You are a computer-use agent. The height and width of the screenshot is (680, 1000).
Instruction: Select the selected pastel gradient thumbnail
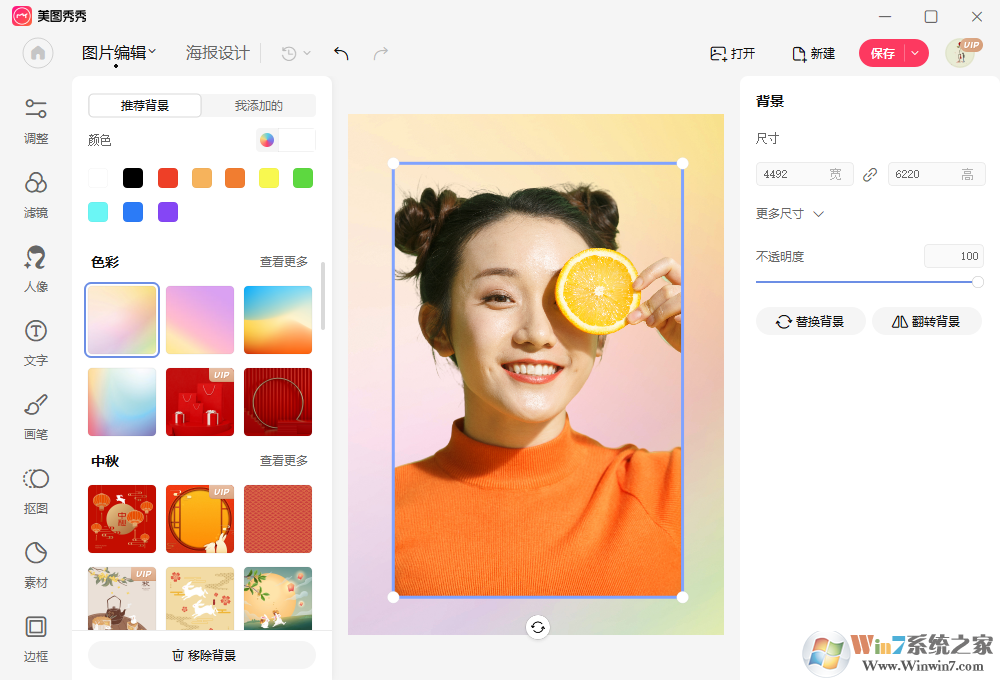(x=122, y=320)
